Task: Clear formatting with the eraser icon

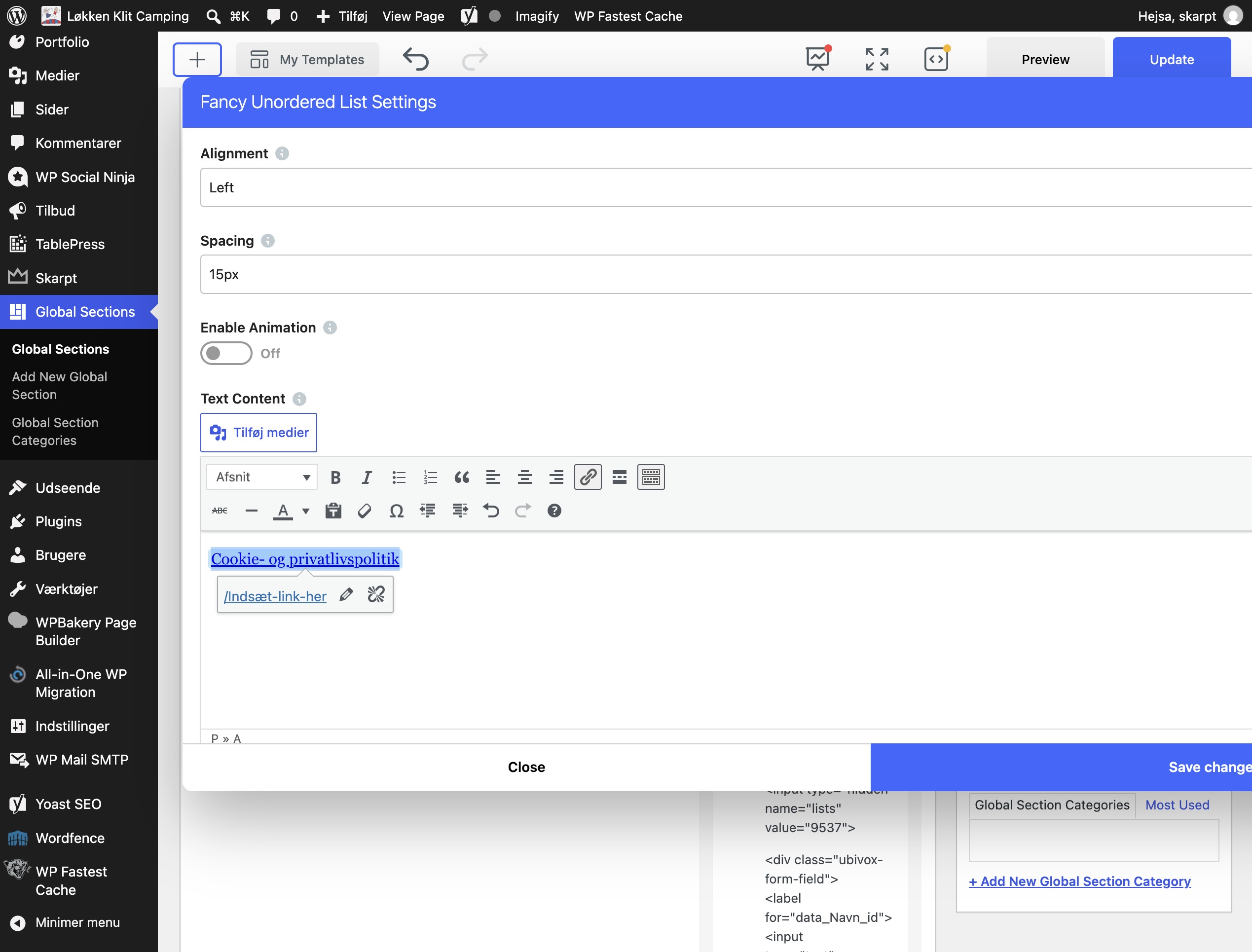Action: pyautogui.click(x=365, y=511)
